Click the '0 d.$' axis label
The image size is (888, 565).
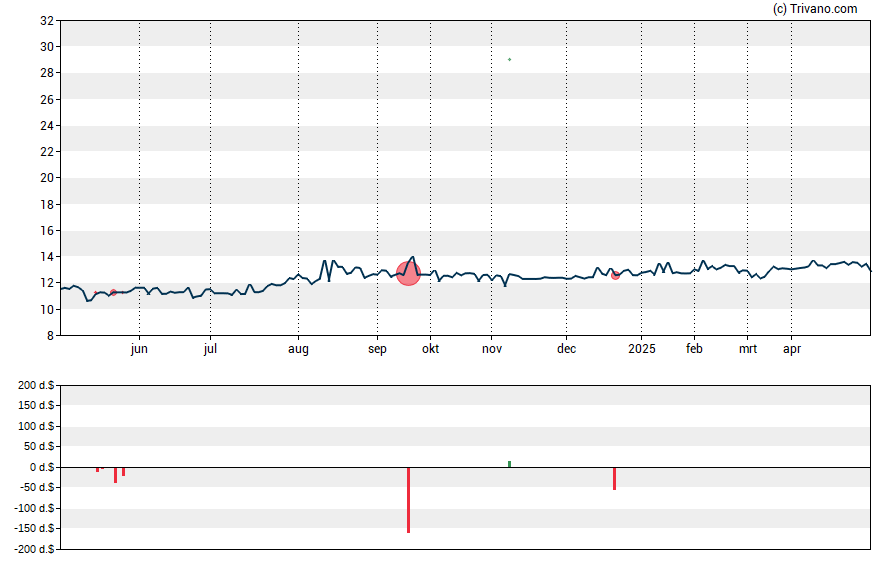42,468
